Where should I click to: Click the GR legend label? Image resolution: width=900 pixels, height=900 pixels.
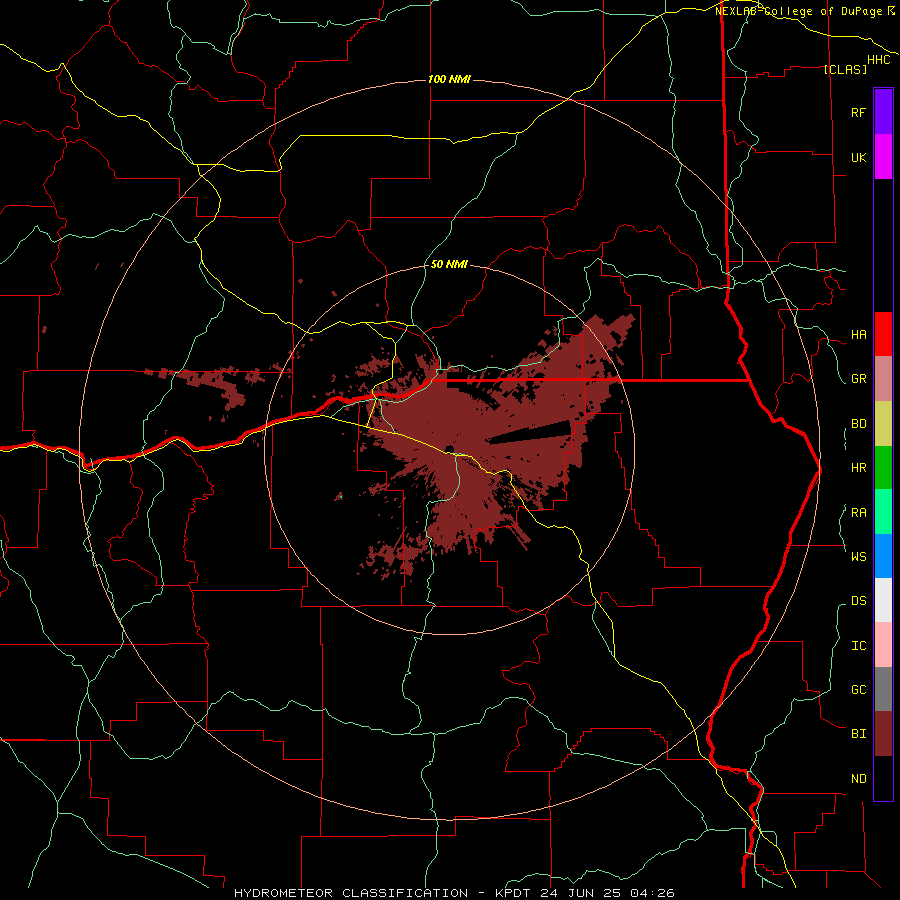(858, 379)
